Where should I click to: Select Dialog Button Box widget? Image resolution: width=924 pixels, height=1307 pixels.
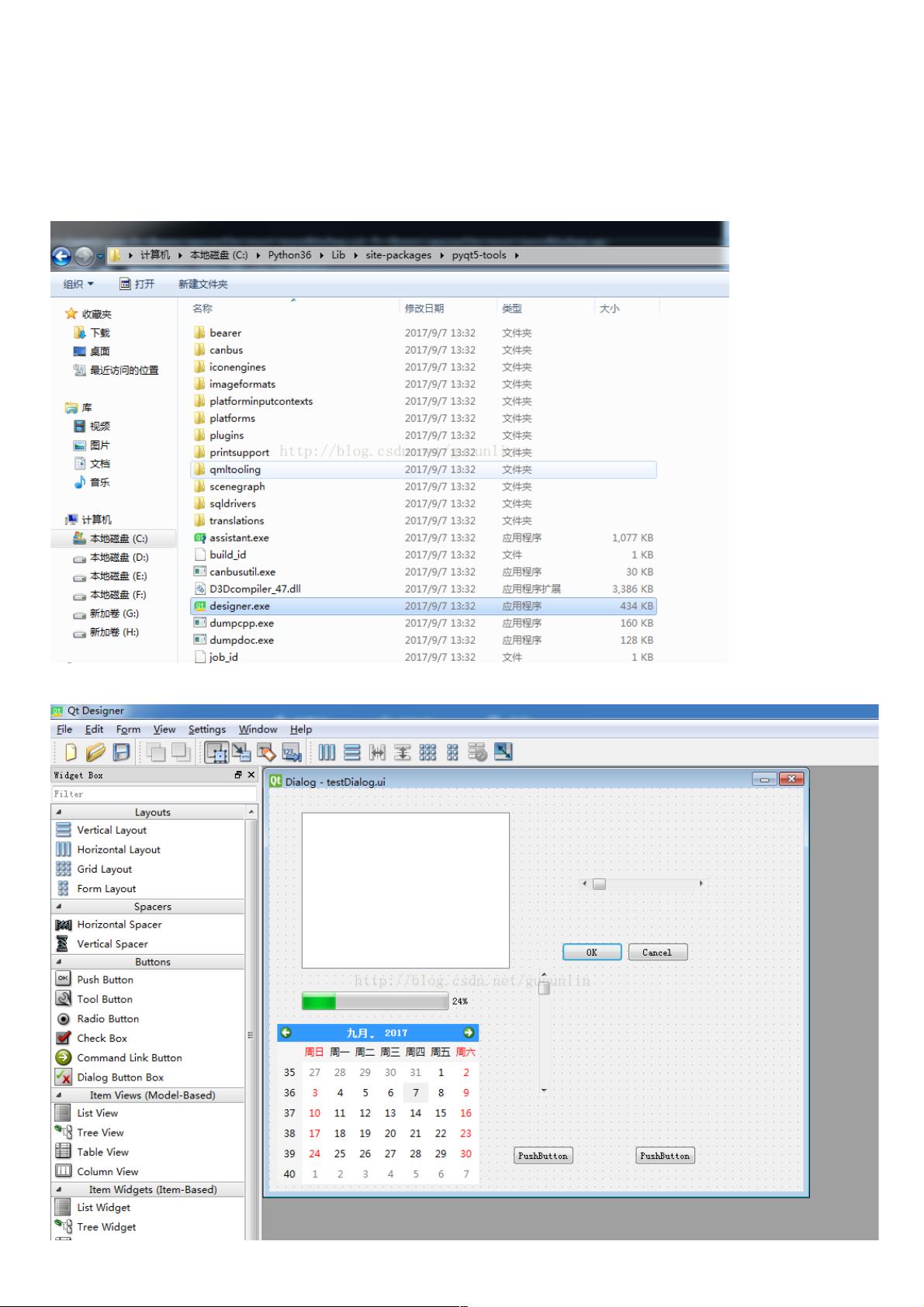[x=120, y=1077]
